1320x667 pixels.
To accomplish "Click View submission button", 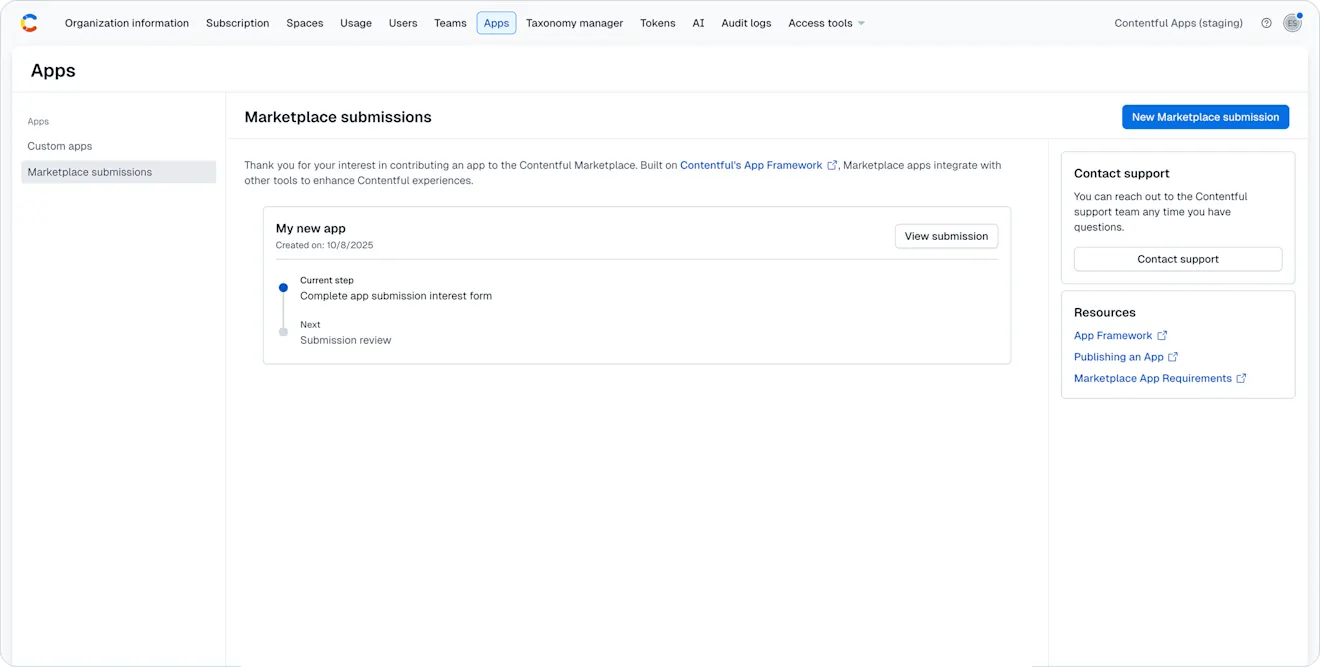I will click(x=946, y=236).
